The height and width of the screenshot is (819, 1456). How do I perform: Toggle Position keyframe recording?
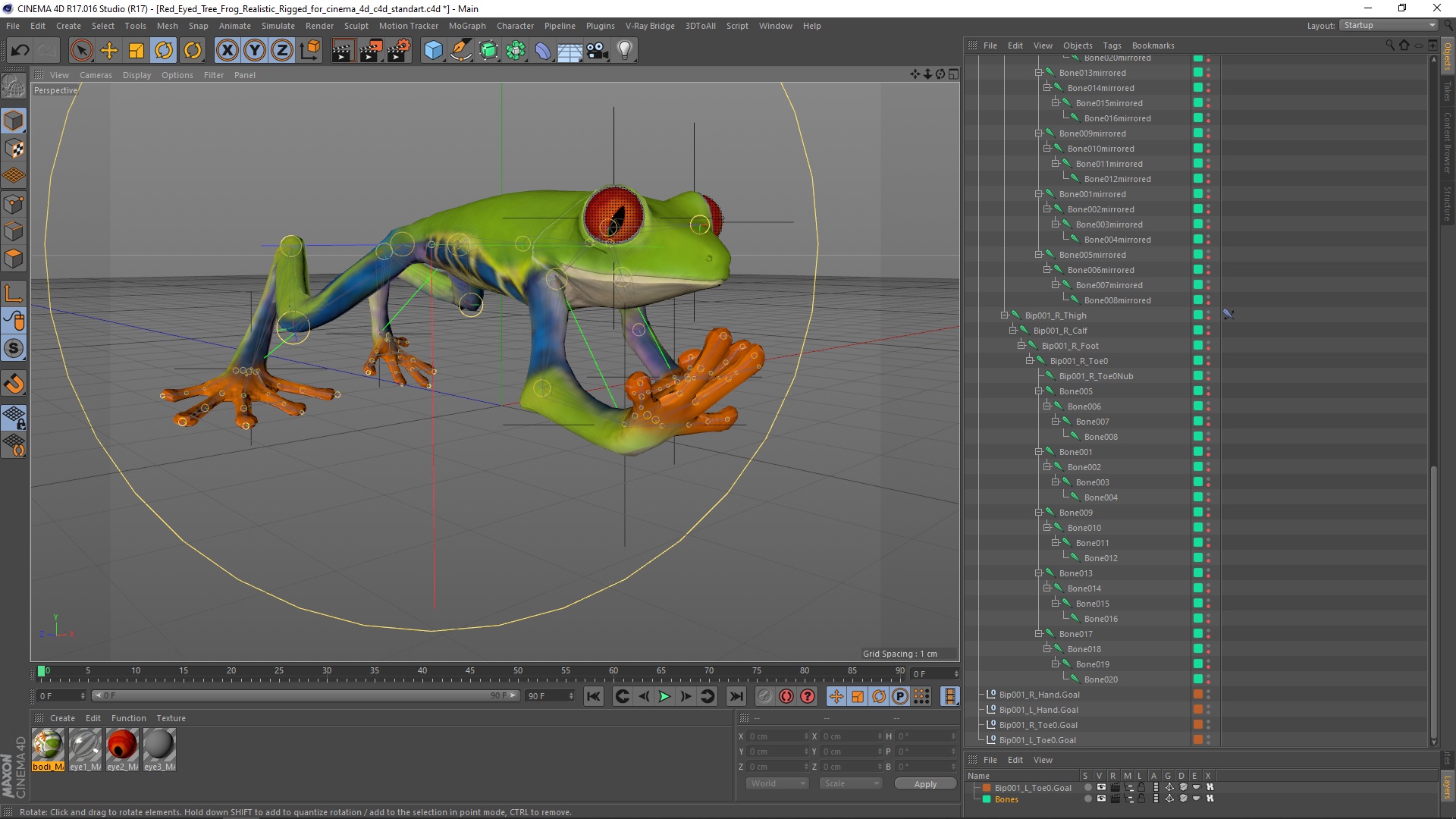[836, 697]
